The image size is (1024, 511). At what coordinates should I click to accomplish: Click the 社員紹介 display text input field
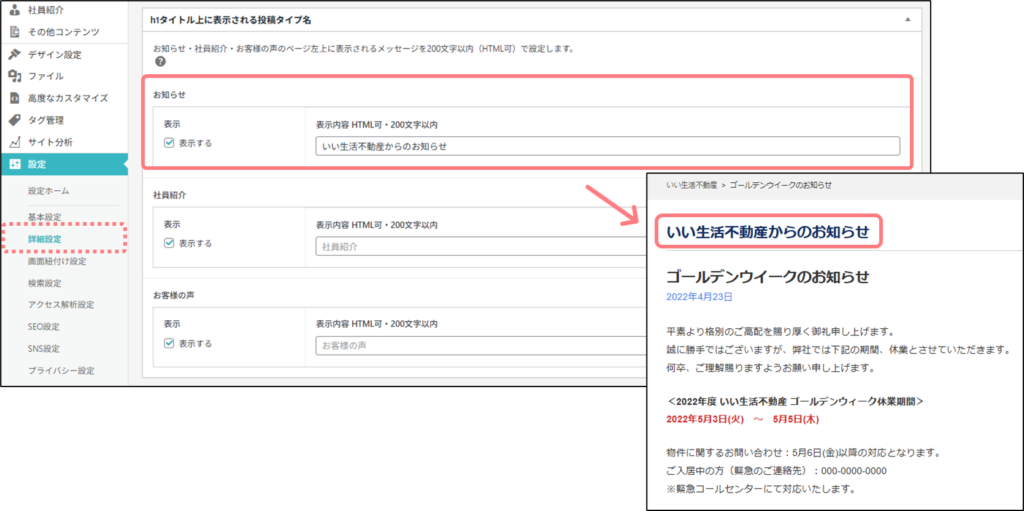pyautogui.click(x=480, y=246)
